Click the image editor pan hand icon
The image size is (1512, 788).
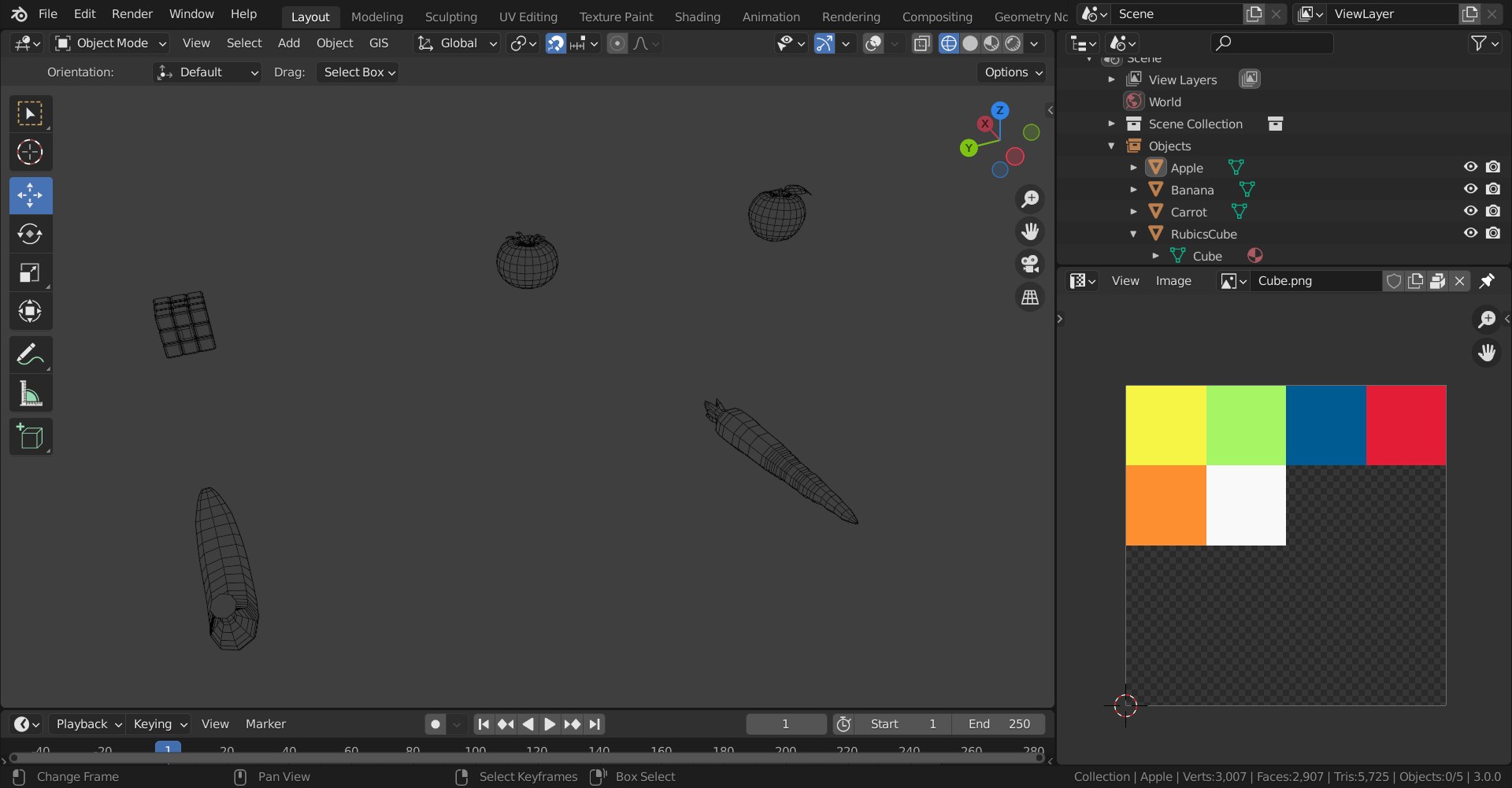click(x=1487, y=352)
